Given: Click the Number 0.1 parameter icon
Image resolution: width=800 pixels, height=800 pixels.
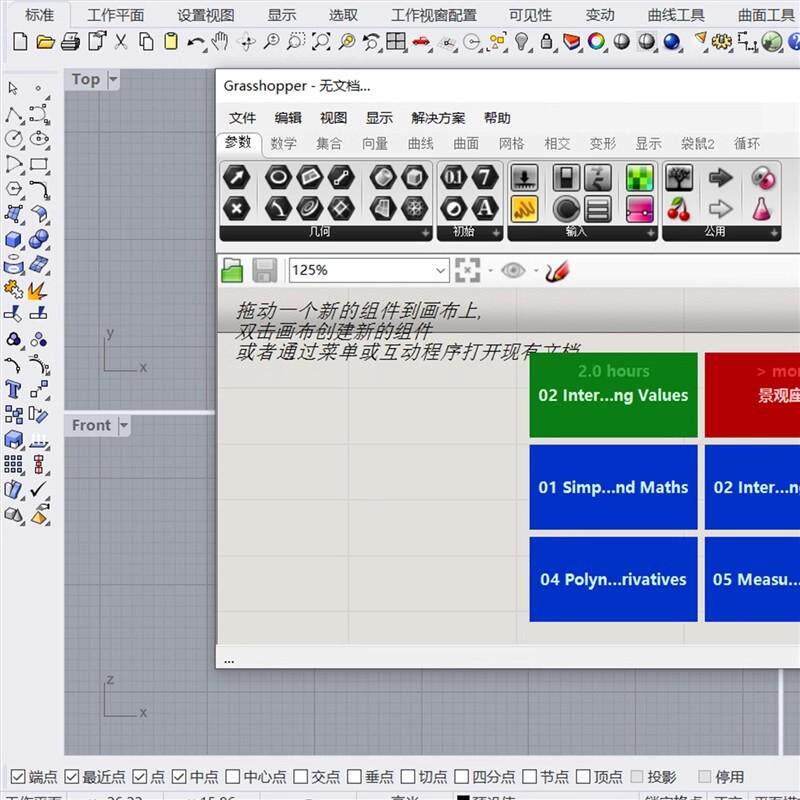Looking at the screenshot, I should click(x=454, y=178).
